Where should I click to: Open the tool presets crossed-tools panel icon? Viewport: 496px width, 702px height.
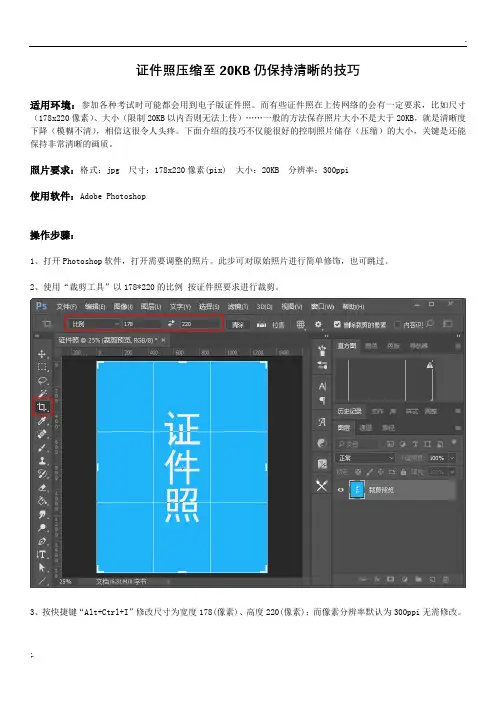click(x=322, y=486)
